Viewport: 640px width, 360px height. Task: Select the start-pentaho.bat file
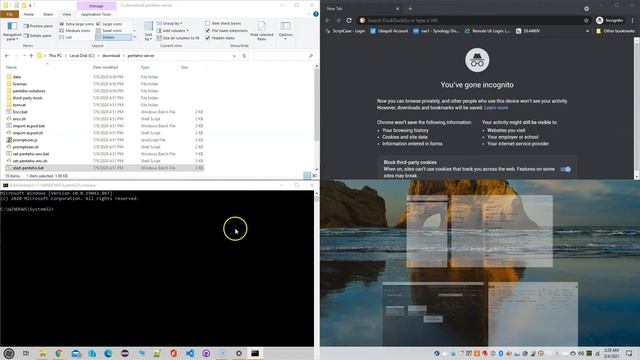pos(104,168)
